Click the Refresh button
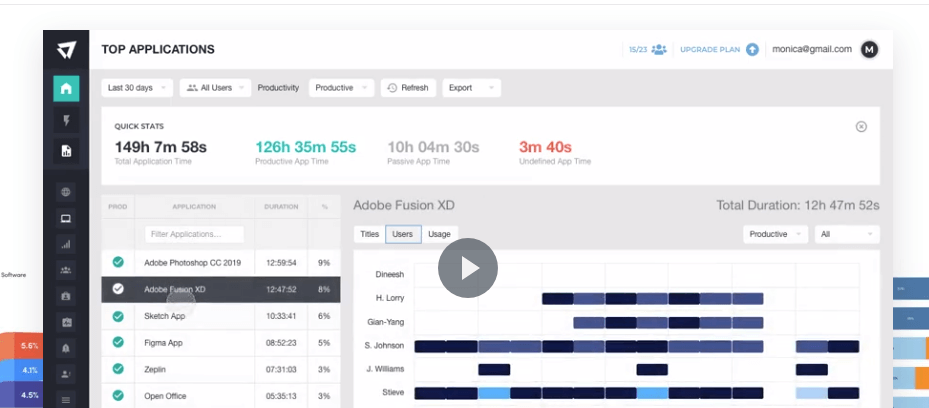This screenshot has height=408, width=929. pos(408,88)
